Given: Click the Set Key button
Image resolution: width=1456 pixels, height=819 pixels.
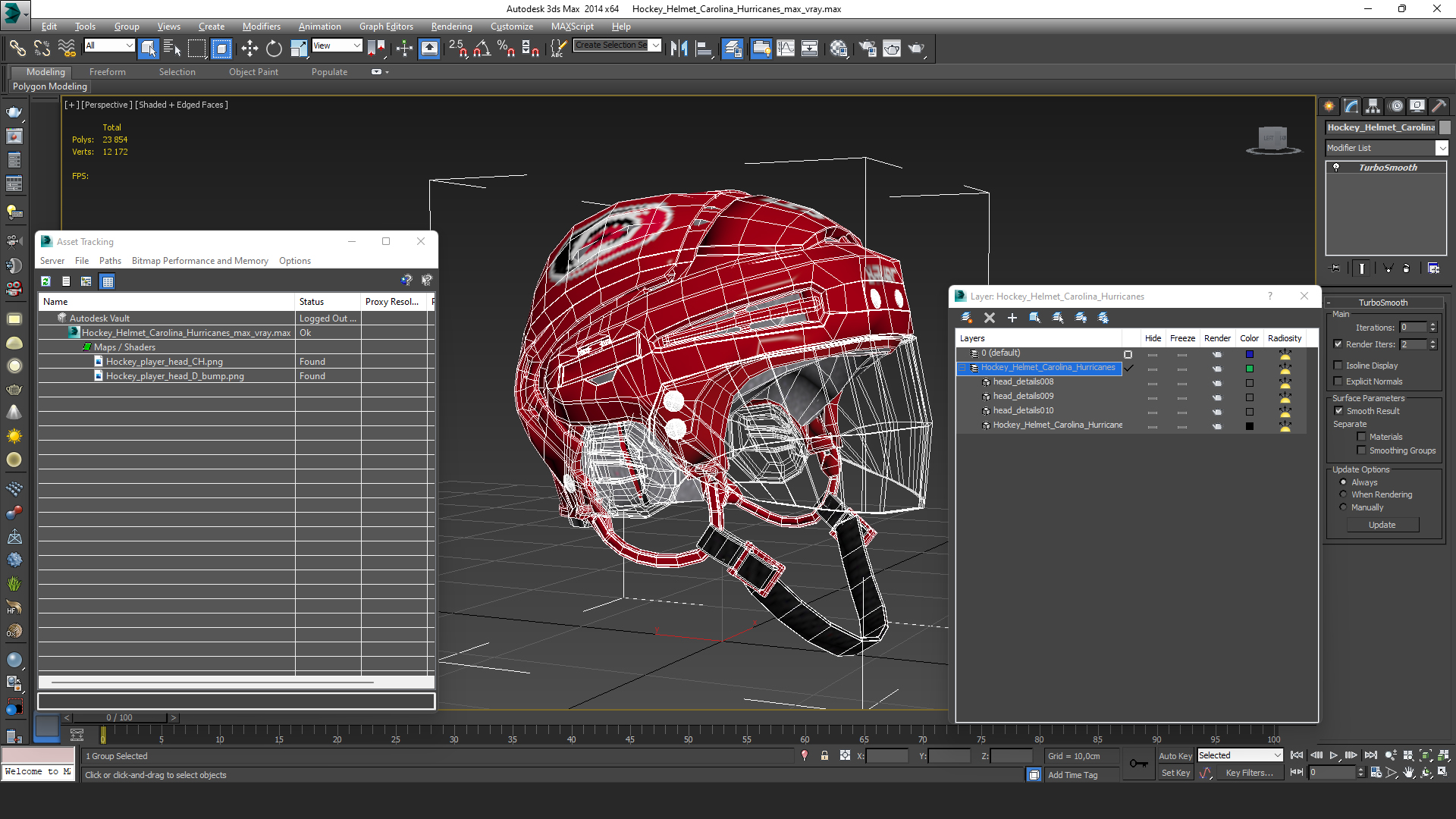Looking at the screenshot, I should point(1175,773).
